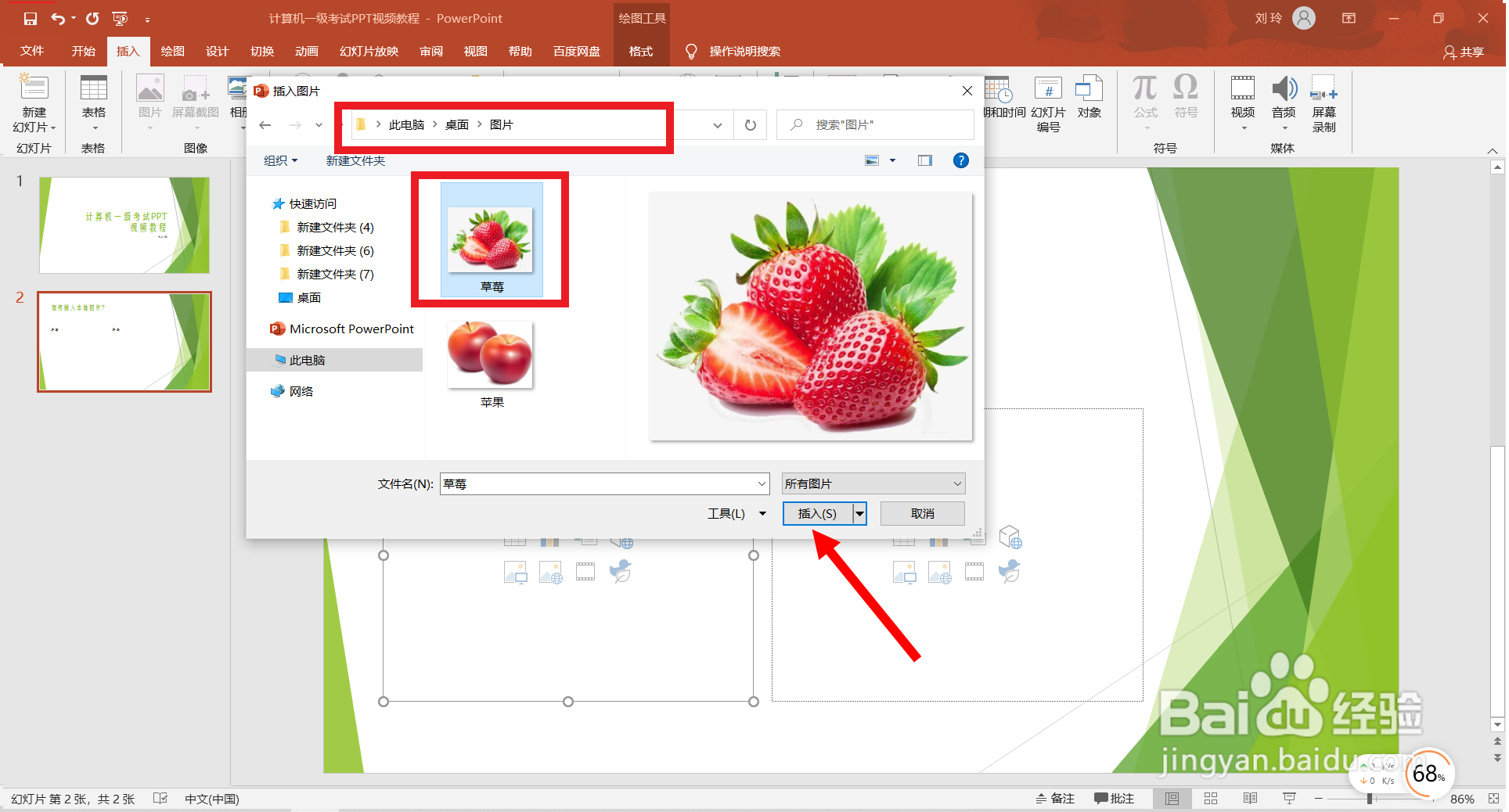Switch to normal view in status bar
This screenshot has width=1509, height=812.
coord(1172,798)
